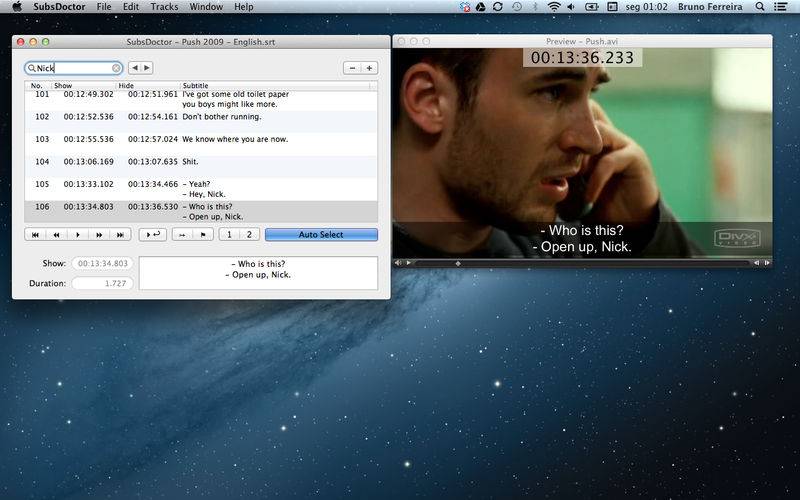Select subtitle row 105 Hey, Nick
The height and width of the screenshot is (500, 800).
[201, 189]
